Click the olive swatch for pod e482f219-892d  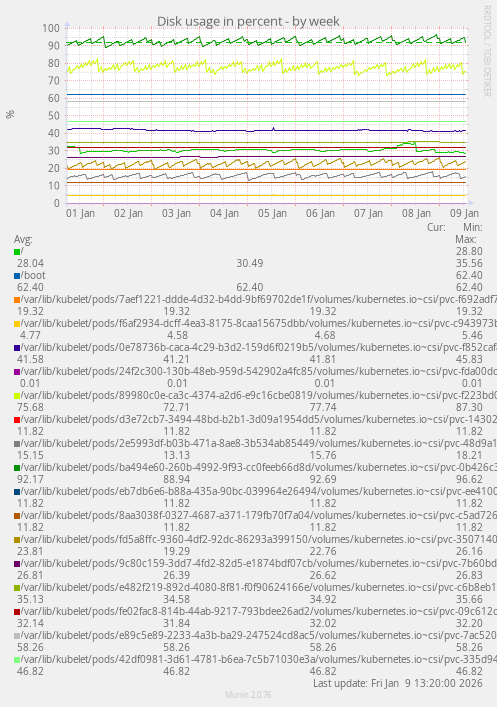point(17,588)
